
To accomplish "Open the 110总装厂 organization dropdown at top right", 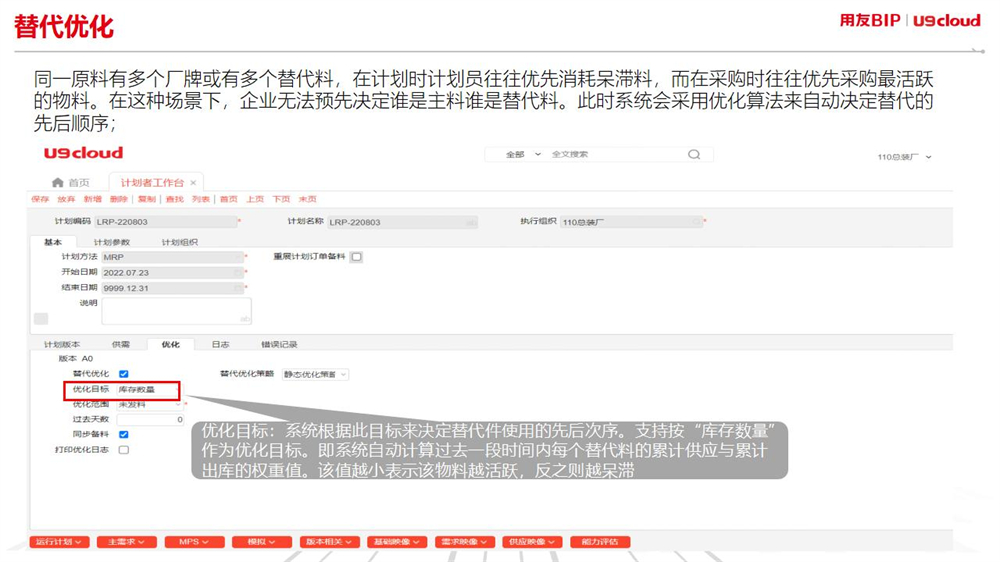I will coord(904,157).
